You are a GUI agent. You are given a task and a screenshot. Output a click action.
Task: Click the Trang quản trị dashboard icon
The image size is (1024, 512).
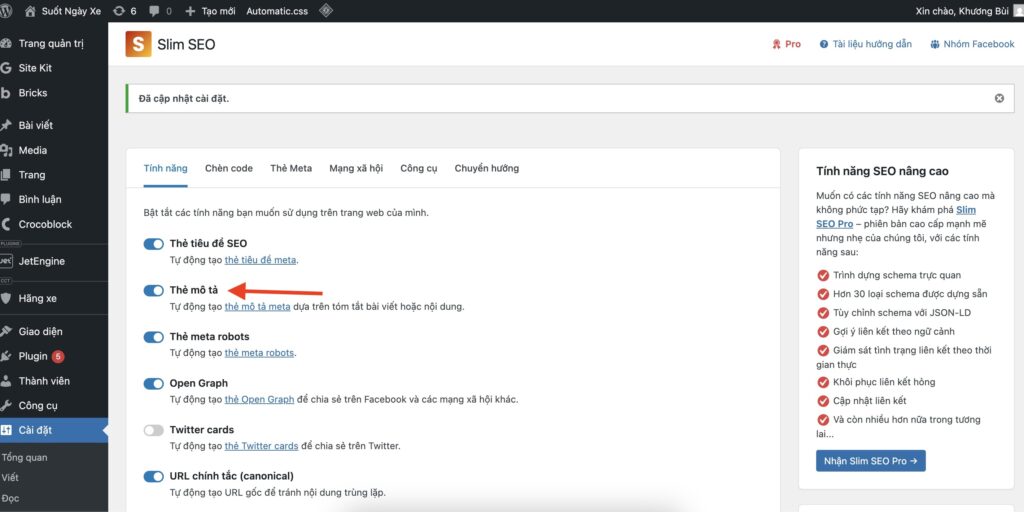tap(6, 44)
